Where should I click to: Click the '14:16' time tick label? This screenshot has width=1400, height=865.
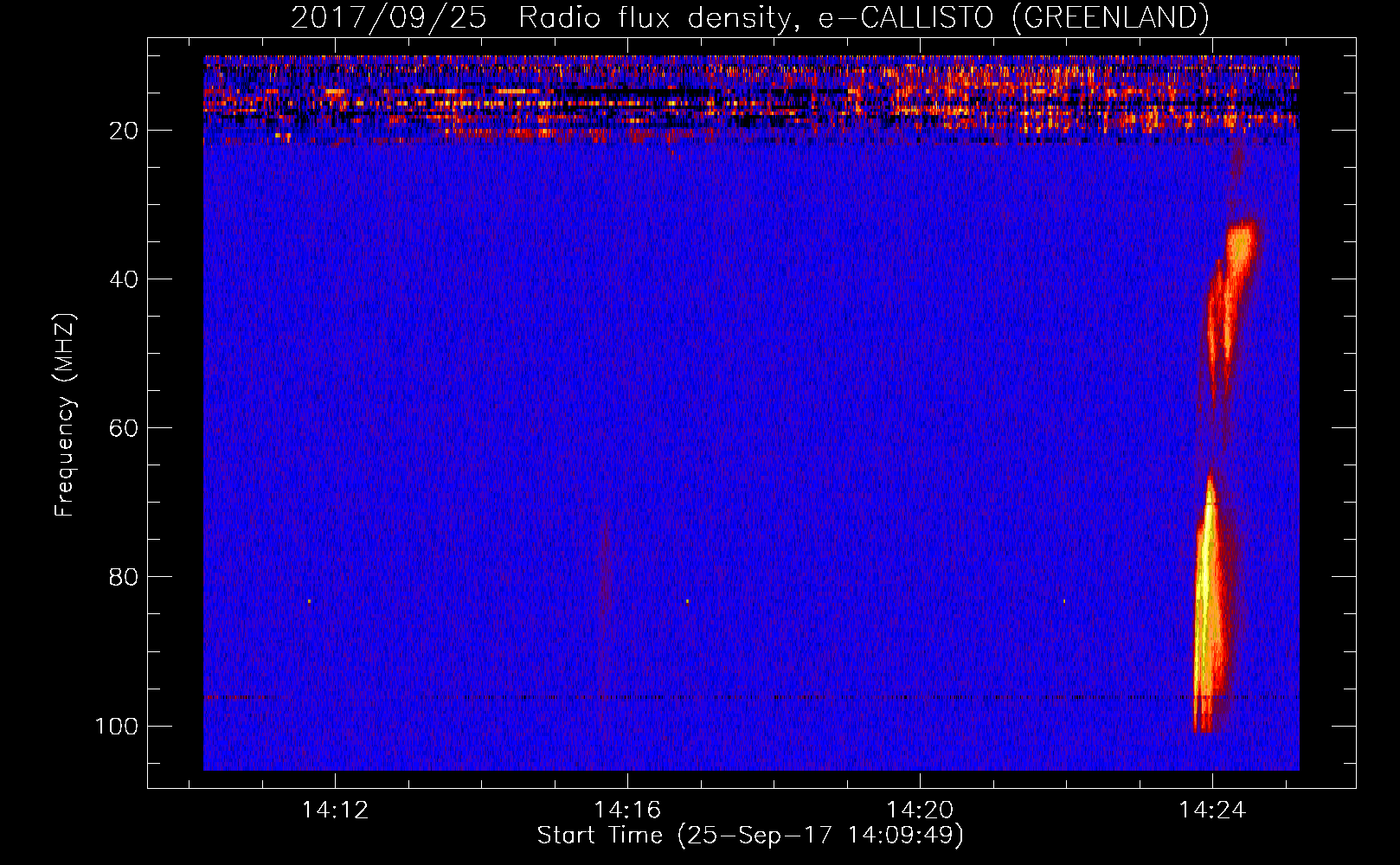[x=627, y=810]
